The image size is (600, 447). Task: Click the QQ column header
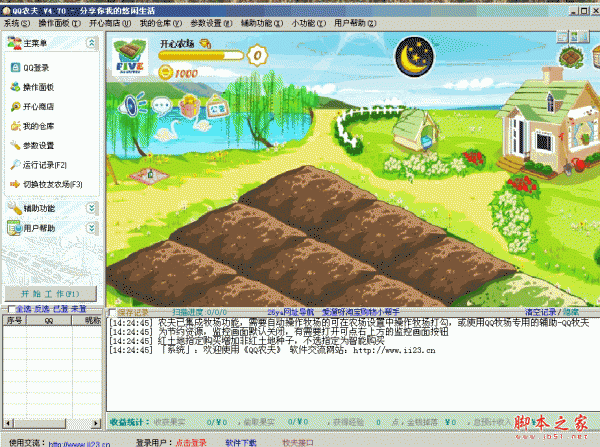(x=49, y=320)
